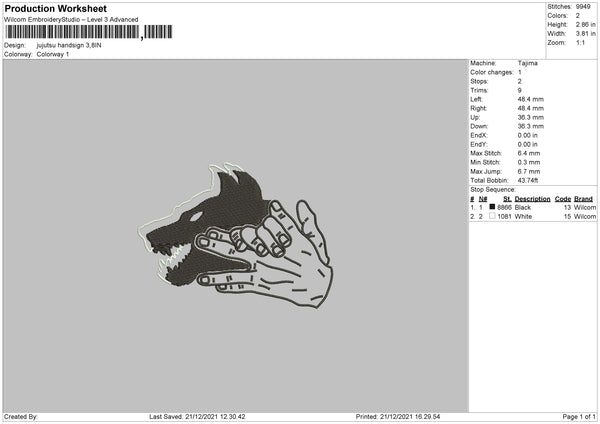Click the 'Description' column header
This screenshot has height=424, width=600.
(532, 199)
